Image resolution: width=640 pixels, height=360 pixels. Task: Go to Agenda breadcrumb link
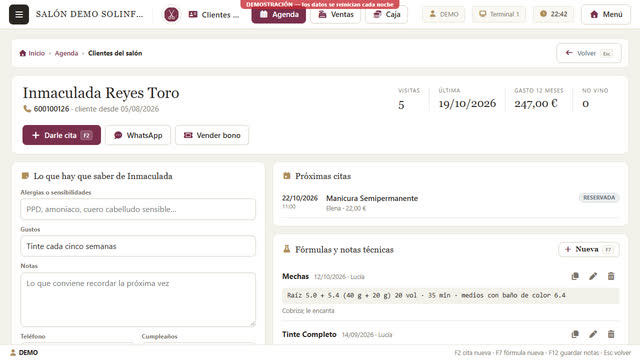pos(67,53)
